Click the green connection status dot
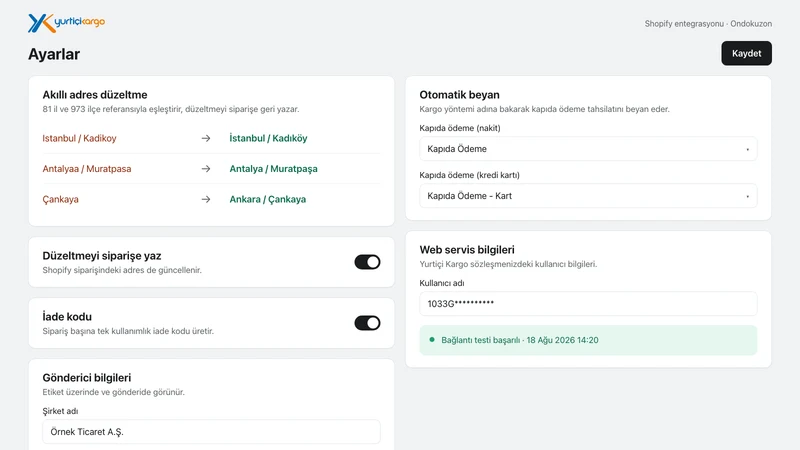800x450 pixels. pos(432,340)
